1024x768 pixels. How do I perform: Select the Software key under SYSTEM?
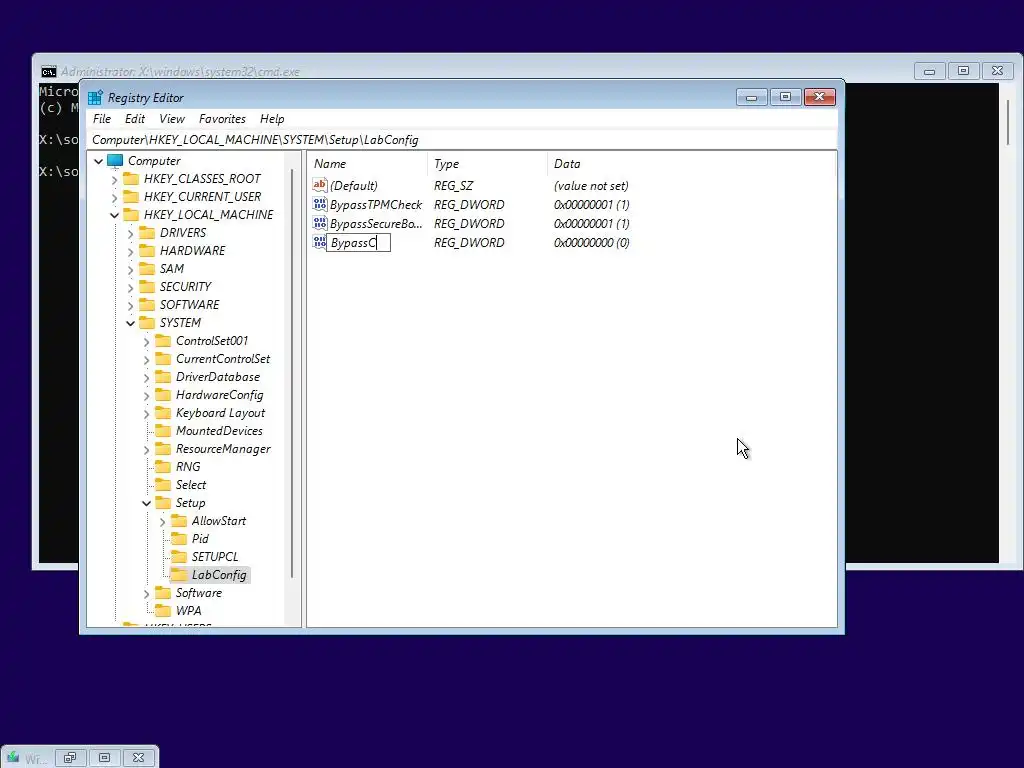199,593
